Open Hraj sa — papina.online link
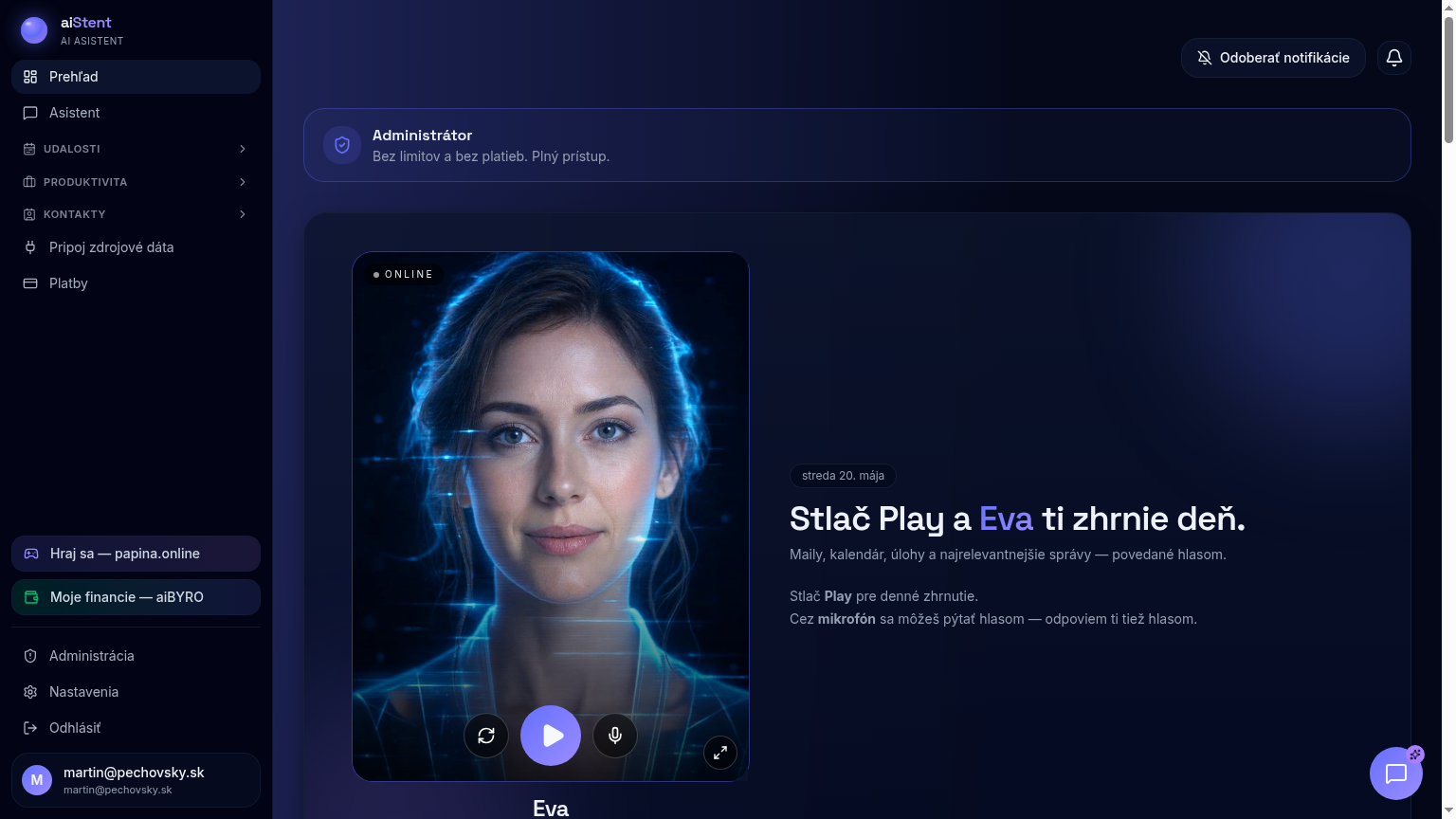 coord(136,554)
